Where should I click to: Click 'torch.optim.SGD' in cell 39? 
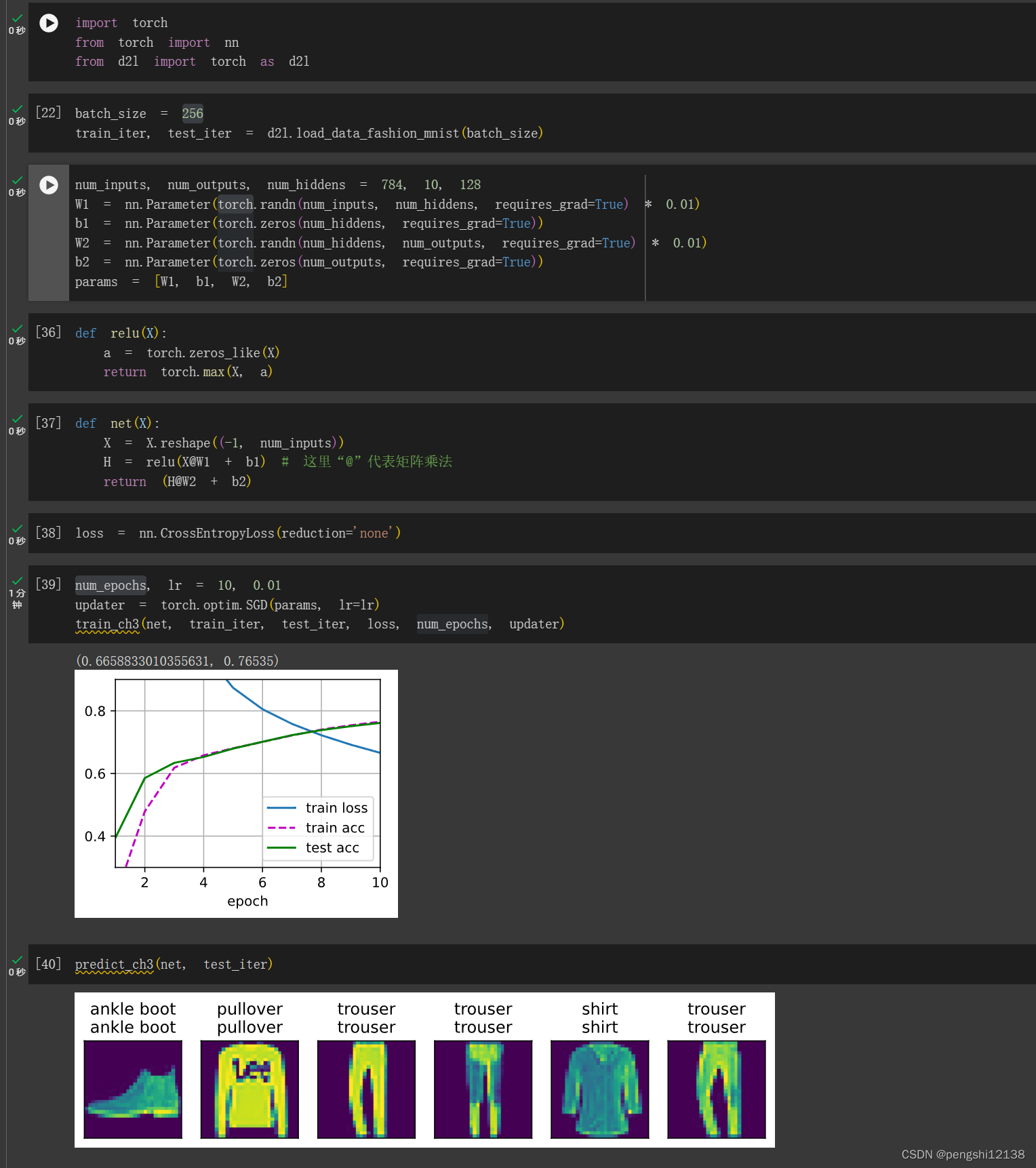(214, 605)
